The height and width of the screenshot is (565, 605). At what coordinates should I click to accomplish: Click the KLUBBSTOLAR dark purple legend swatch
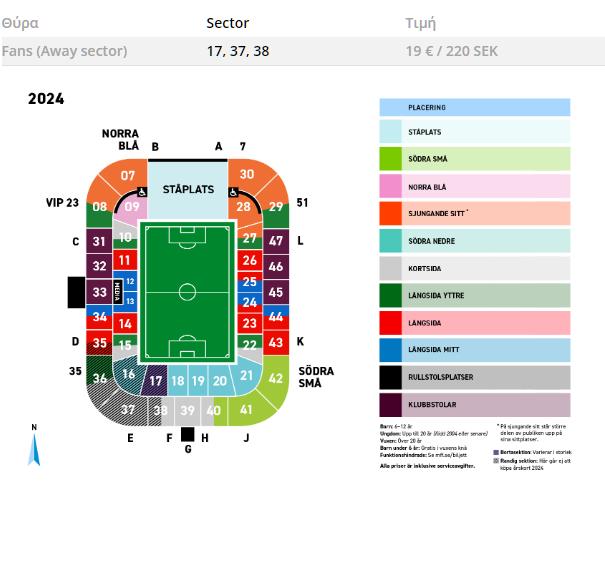390,405
